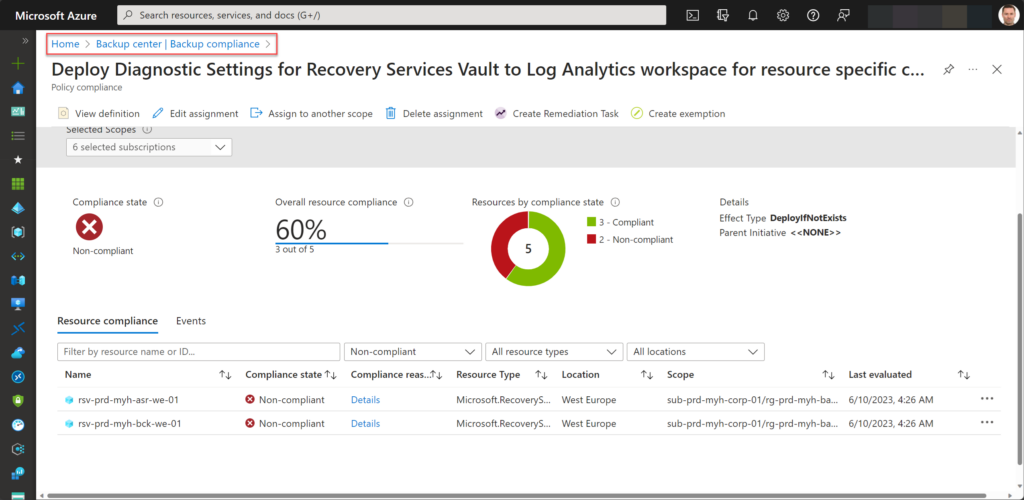This screenshot has width=1024, height=500.
Task: Click View definition
Action: (99, 114)
